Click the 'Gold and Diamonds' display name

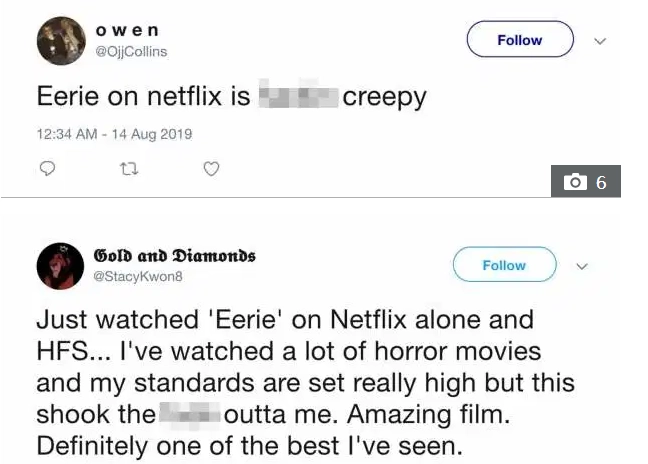pyautogui.click(x=174, y=256)
